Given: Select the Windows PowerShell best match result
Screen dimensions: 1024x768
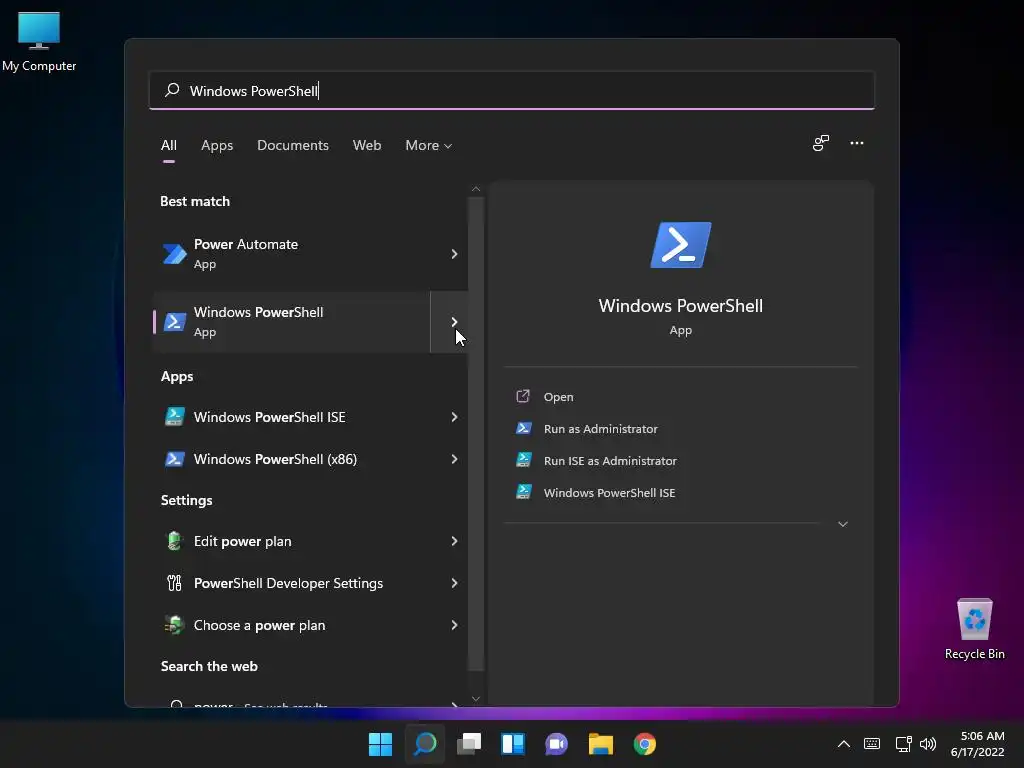Looking at the screenshot, I should pyautogui.click(x=291, y=321).
